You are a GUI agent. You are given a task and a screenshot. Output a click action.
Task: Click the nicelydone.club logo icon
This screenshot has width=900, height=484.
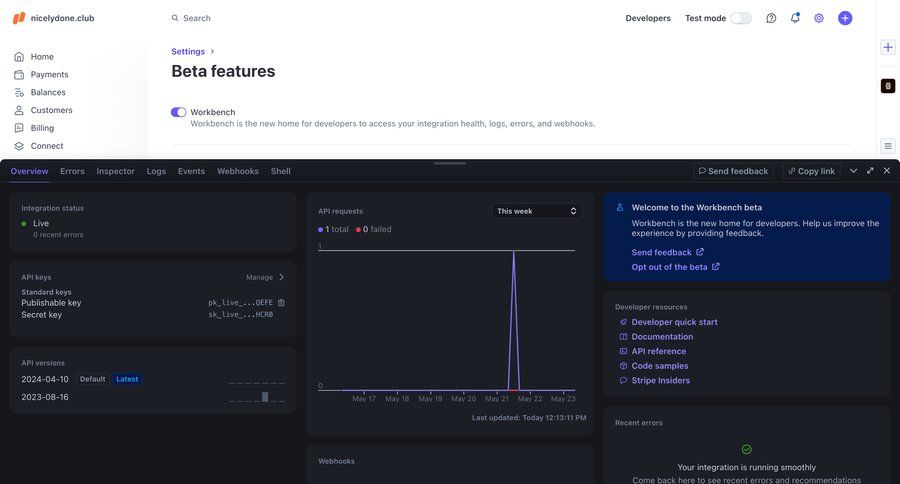19,18
